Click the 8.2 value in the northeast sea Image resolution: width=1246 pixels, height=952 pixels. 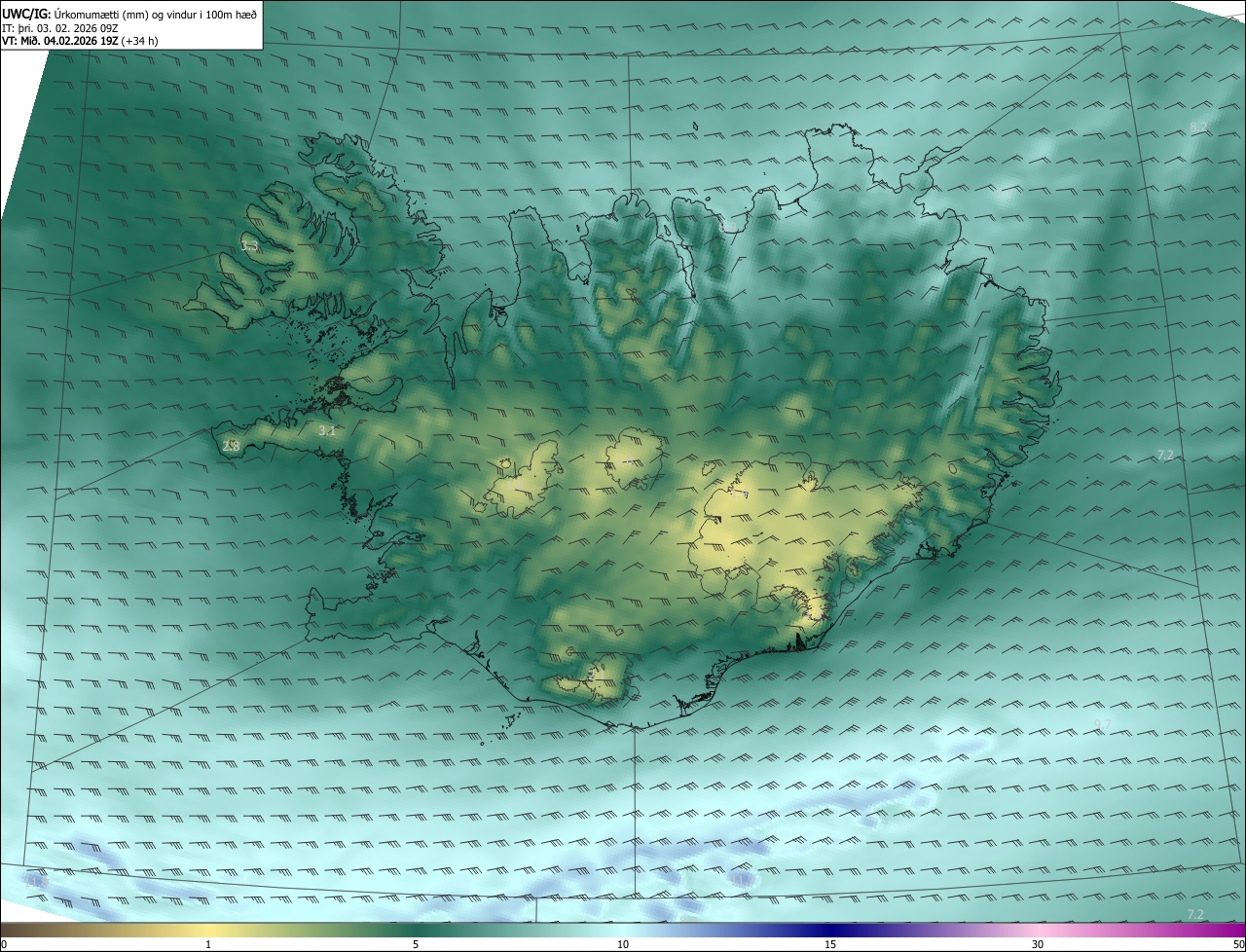[x=1198, y=128]
